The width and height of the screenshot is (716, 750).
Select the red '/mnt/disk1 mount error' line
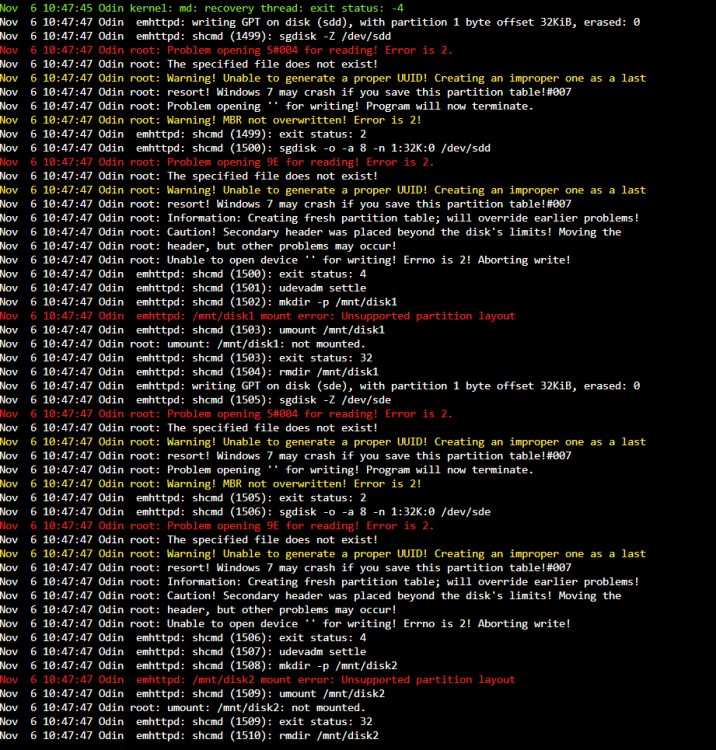pos(258,316)
